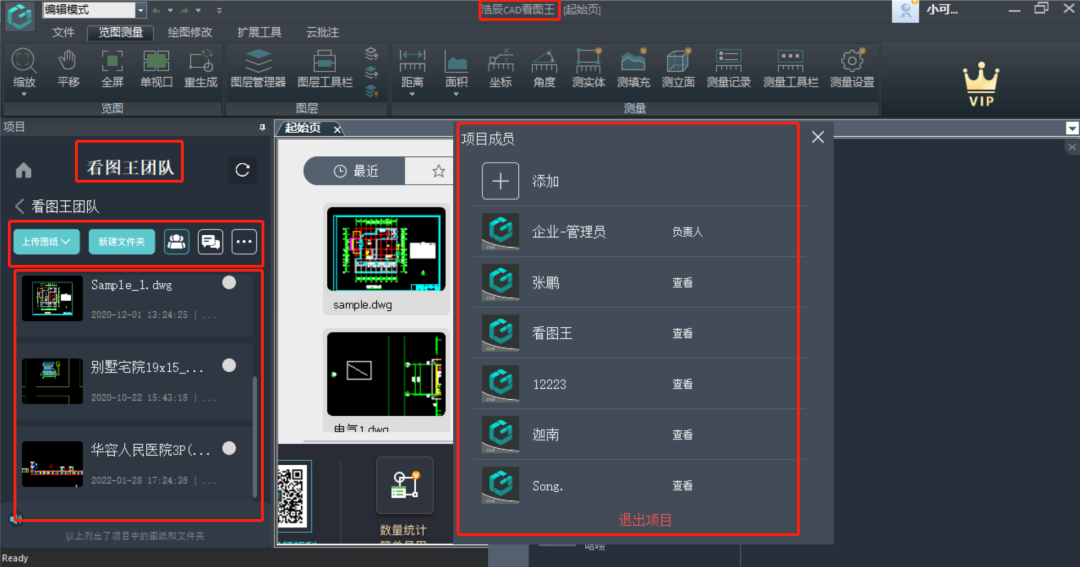1080x567 pixels.
Task: Click the 数量统计 quantity statistics icon
Action: (x=405, y=485)
